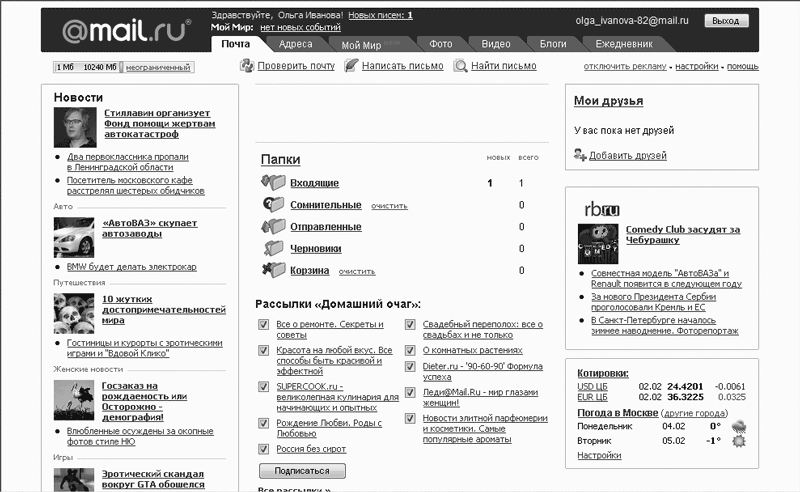
Task: Click the @mail.ru logo
Action: [x=127, y=31]
